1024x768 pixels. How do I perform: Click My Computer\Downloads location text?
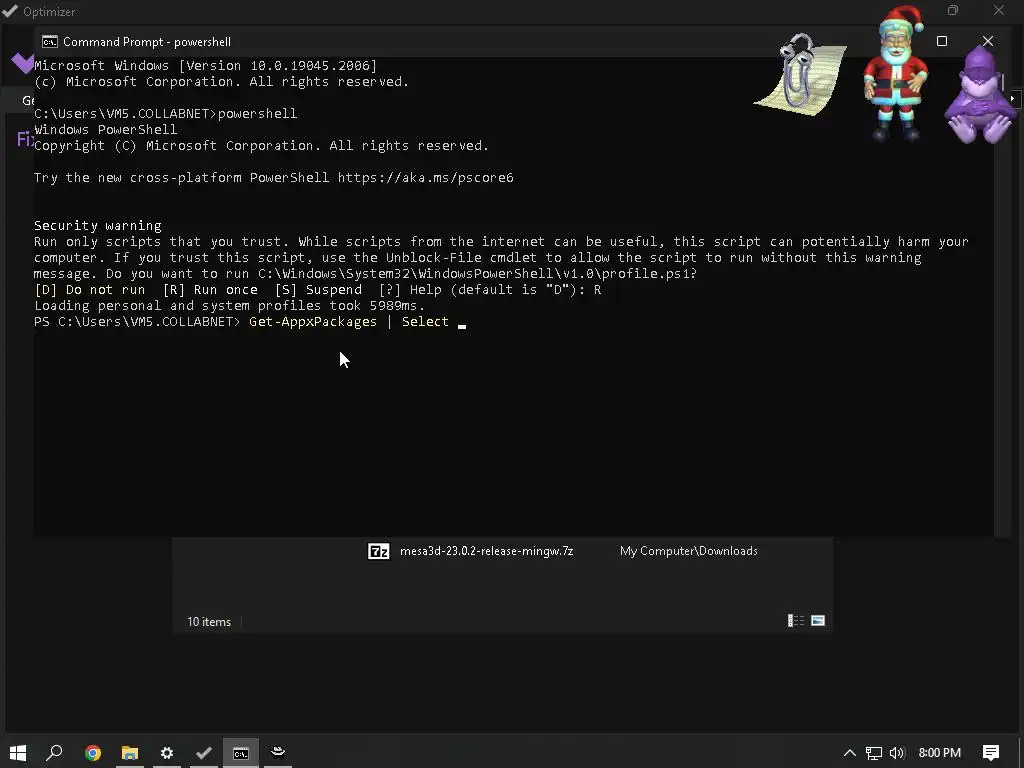[x=689, y=551]
